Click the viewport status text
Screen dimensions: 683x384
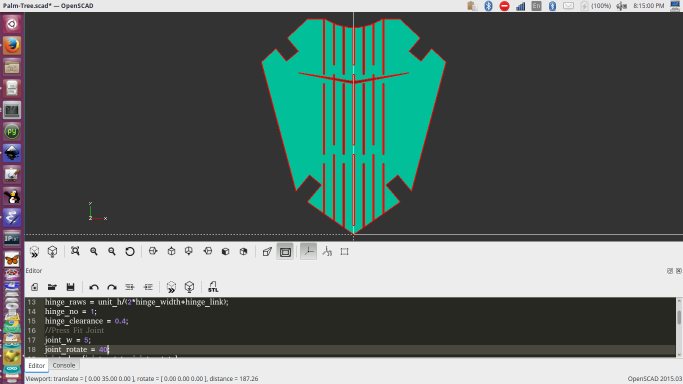click(142, 379)
